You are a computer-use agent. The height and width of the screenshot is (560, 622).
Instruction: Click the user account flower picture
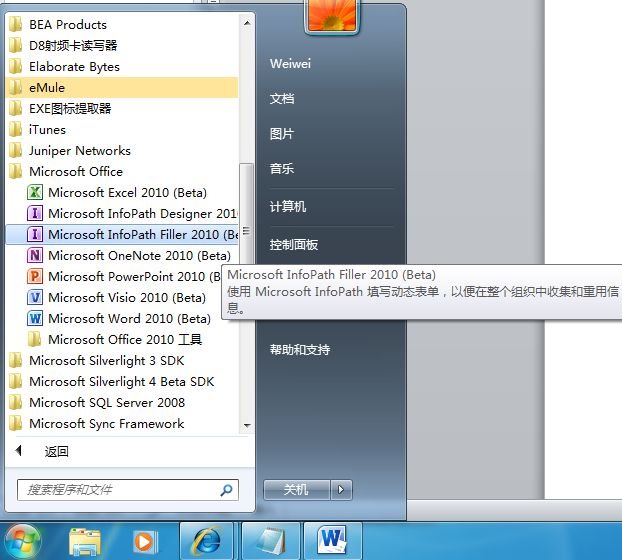(332, 16)
